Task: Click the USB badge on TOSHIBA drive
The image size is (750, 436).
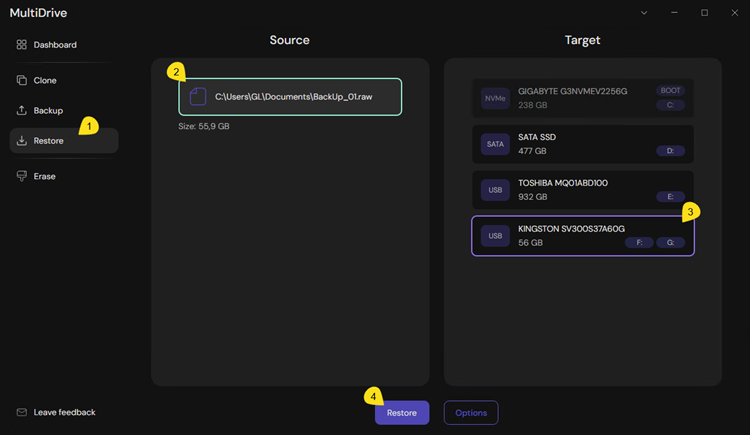Action: tap(495, 190)
